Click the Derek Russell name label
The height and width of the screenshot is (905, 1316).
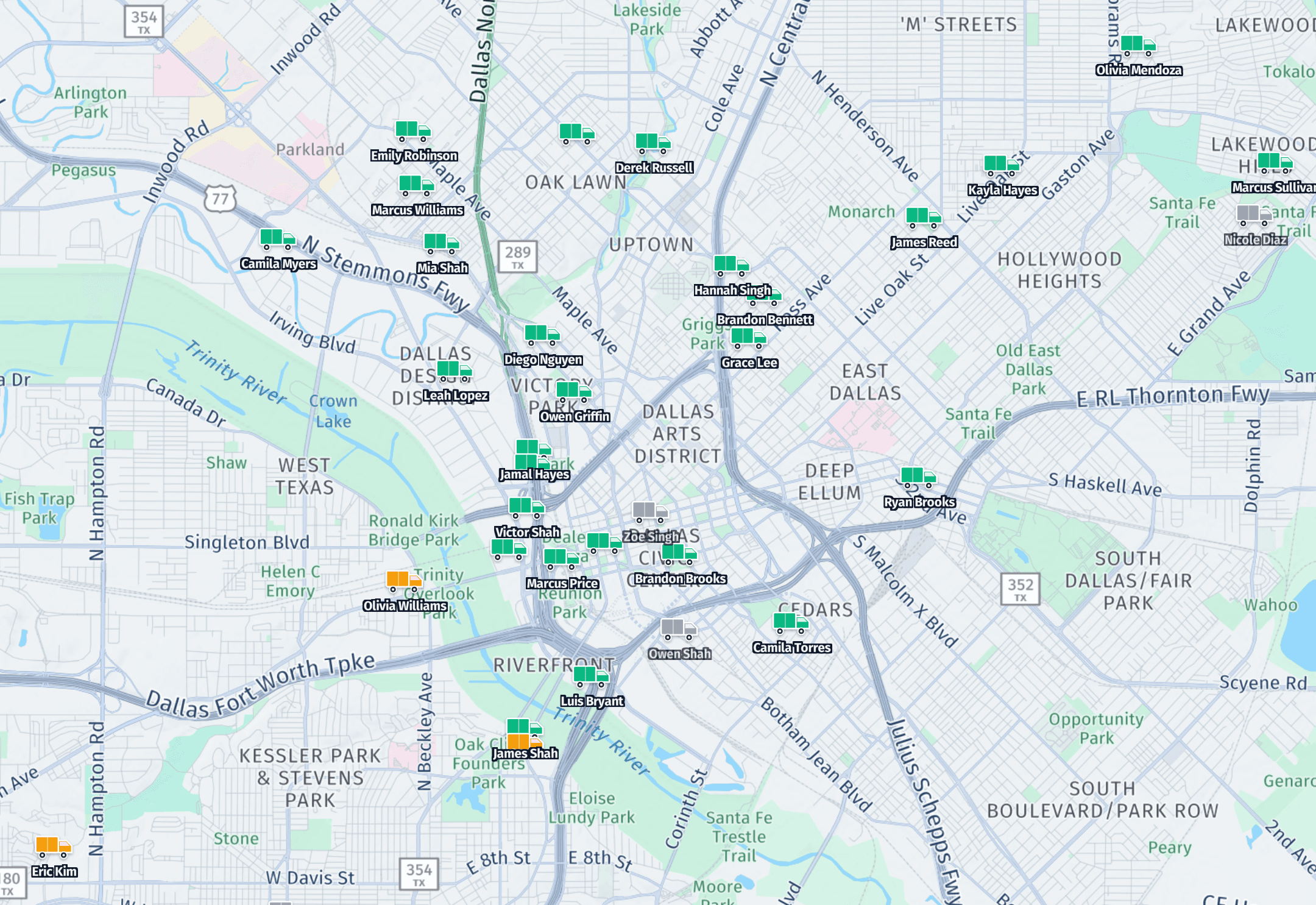pyautogui.click(x=654, y=168)
